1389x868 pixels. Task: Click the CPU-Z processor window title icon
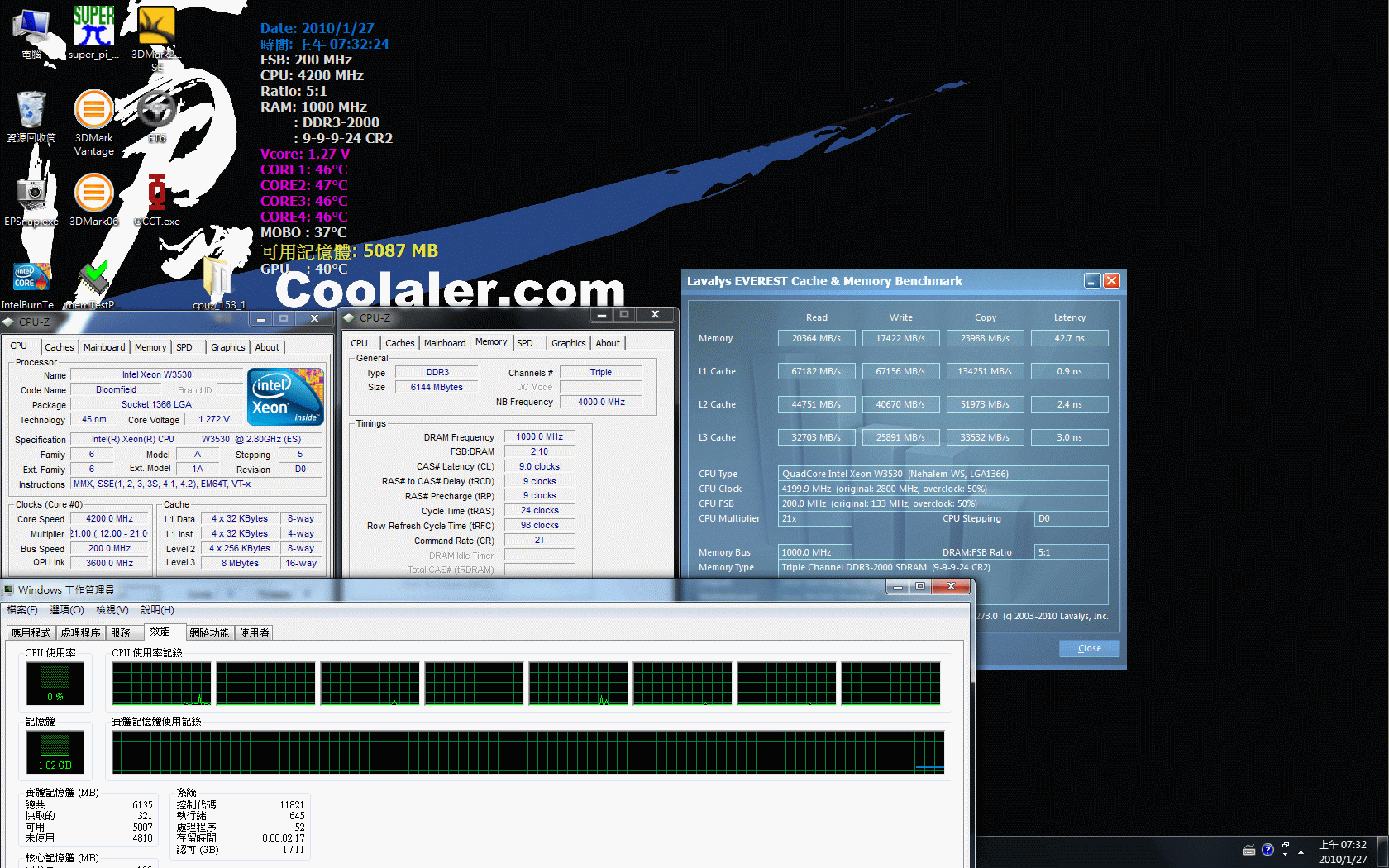coord(8,322)
